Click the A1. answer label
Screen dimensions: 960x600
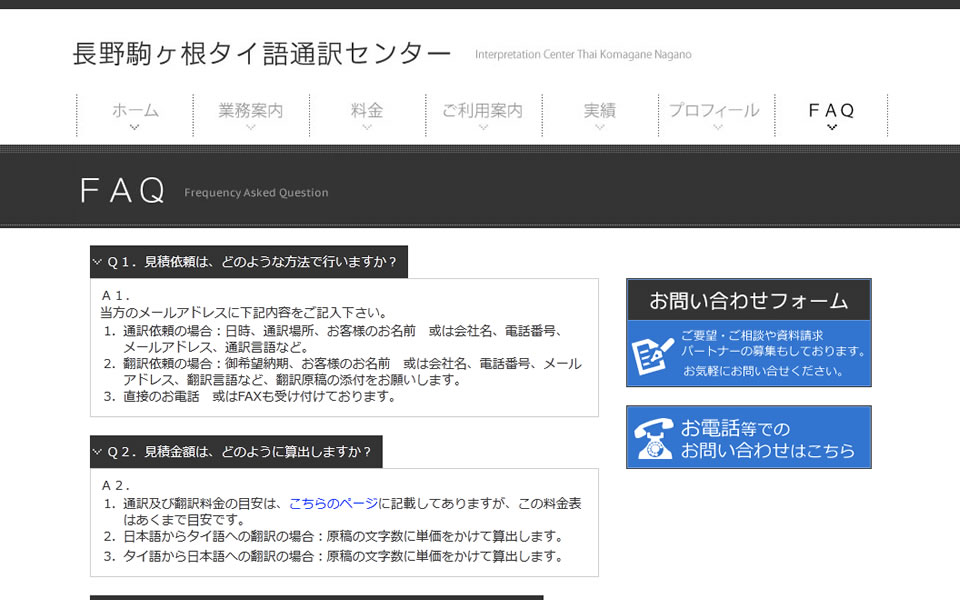pos(116,296)
